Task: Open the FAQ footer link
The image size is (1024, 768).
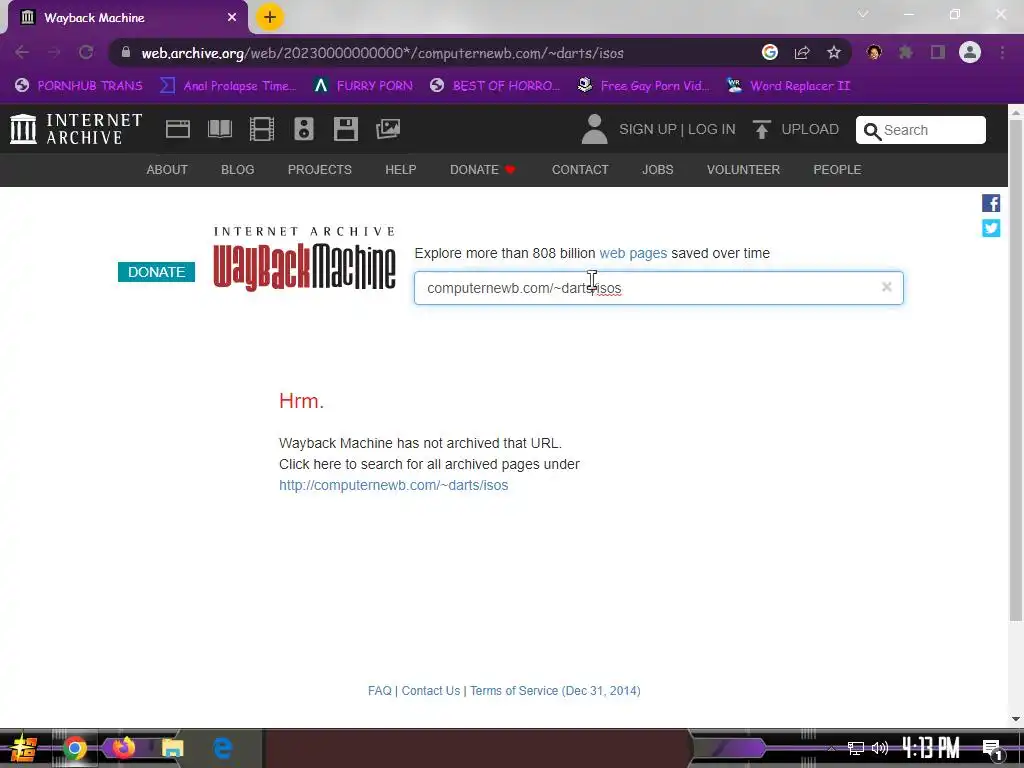Action: point(379,691)
